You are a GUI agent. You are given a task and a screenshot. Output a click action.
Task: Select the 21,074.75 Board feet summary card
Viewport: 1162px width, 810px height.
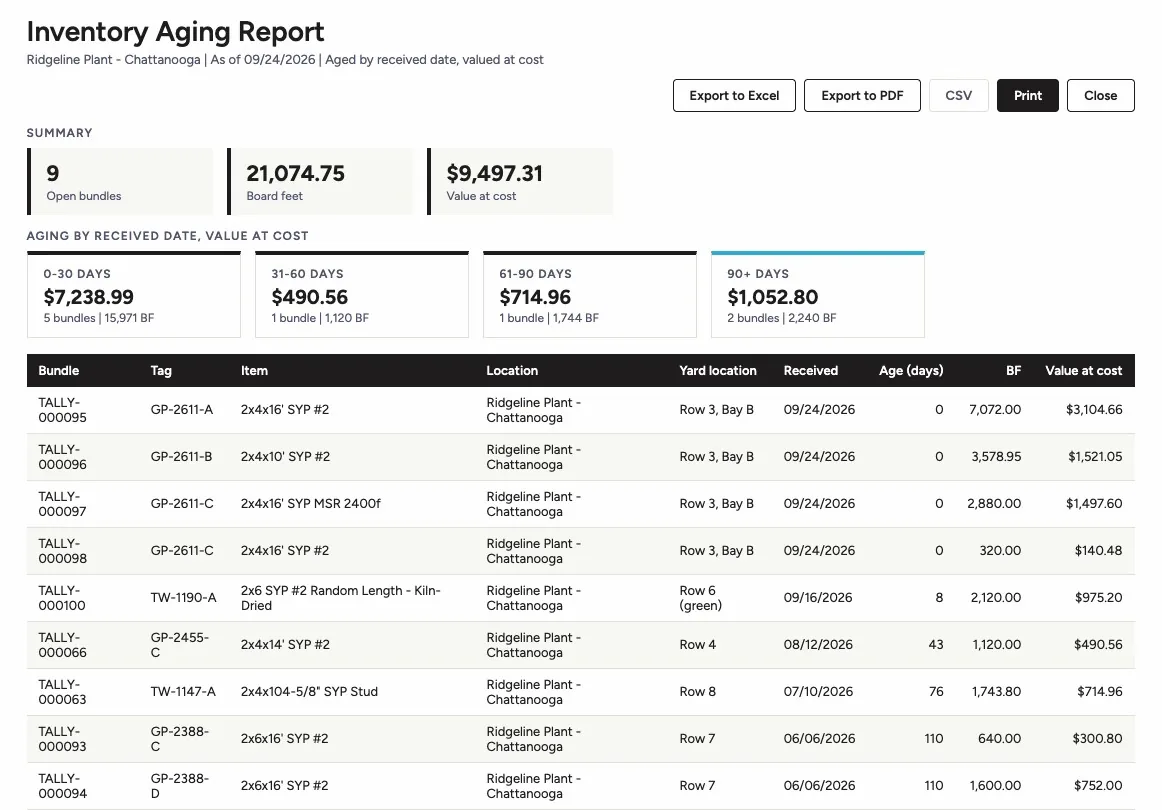pos(320,182)
